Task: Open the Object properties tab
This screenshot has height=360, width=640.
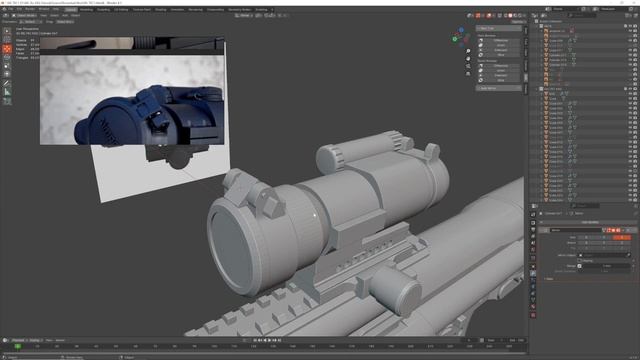Action: (533, 267)
